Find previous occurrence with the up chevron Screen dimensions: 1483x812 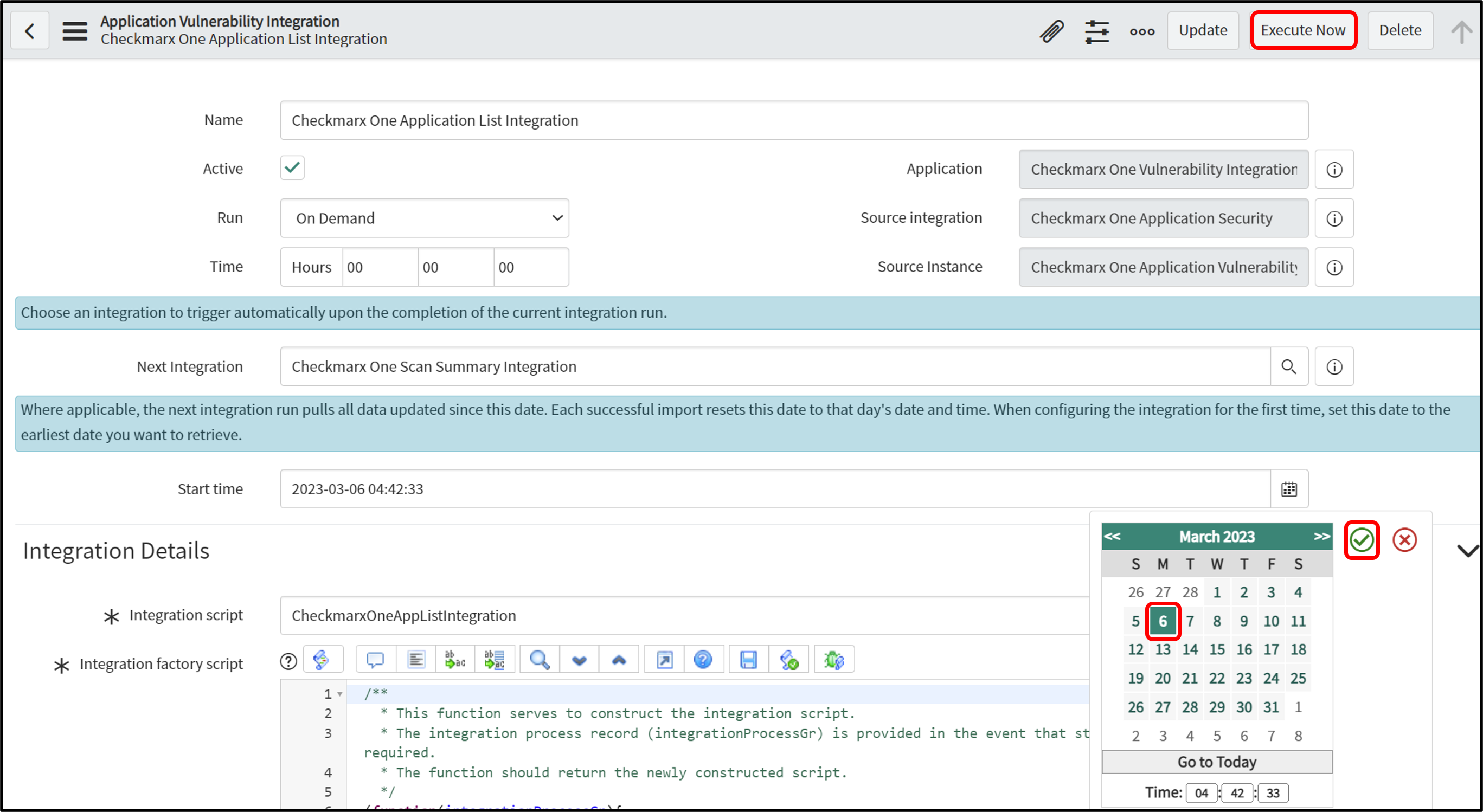click(x=619, y=659)
